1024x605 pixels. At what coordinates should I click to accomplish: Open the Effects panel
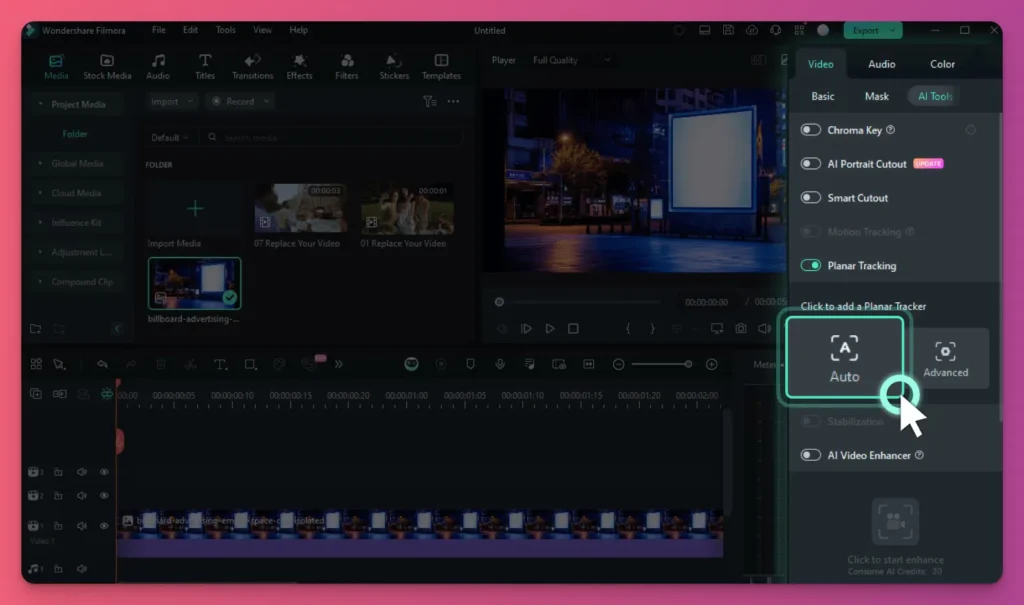click(299, 66)
